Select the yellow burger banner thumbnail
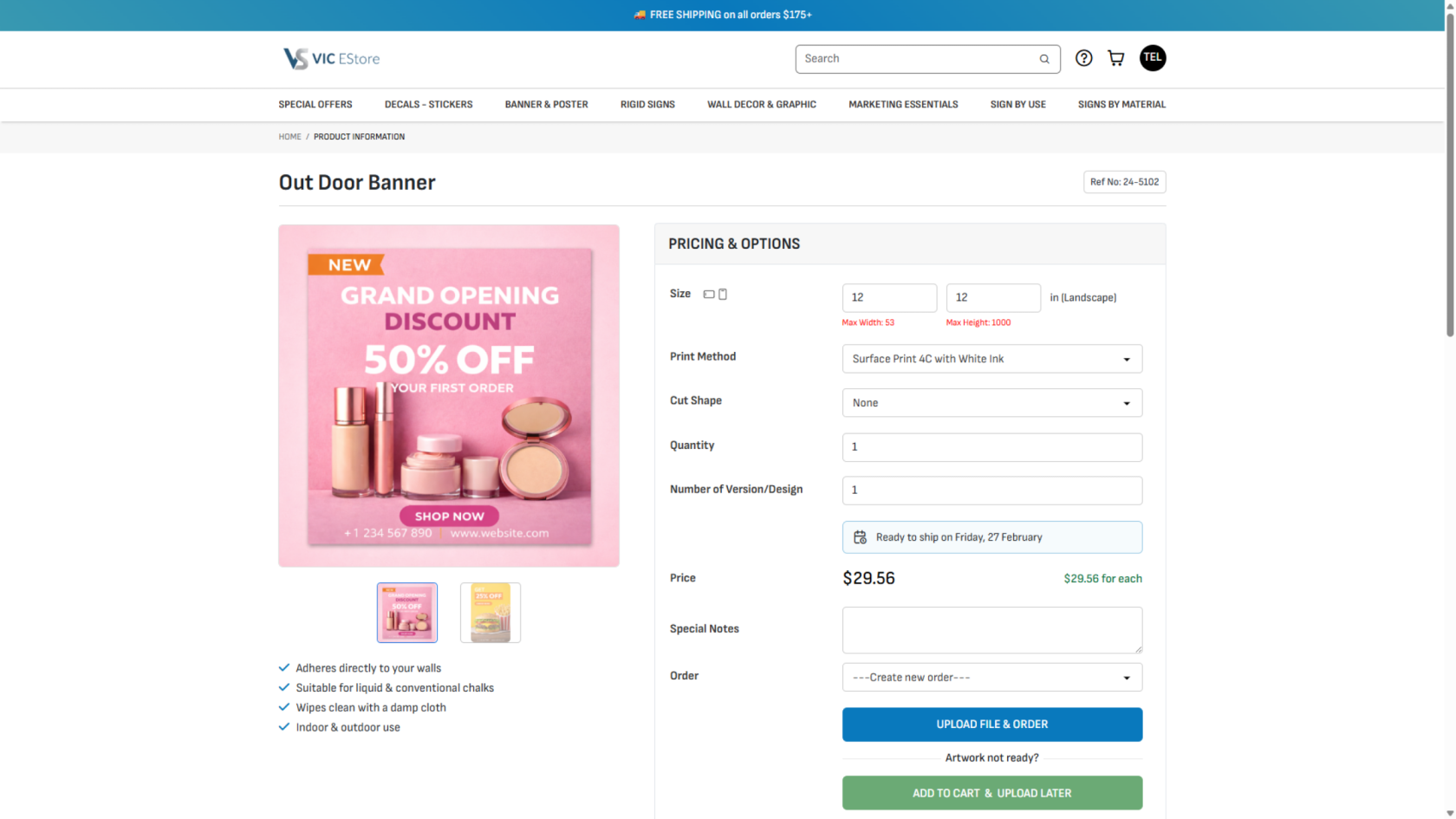 coord(491,613)
